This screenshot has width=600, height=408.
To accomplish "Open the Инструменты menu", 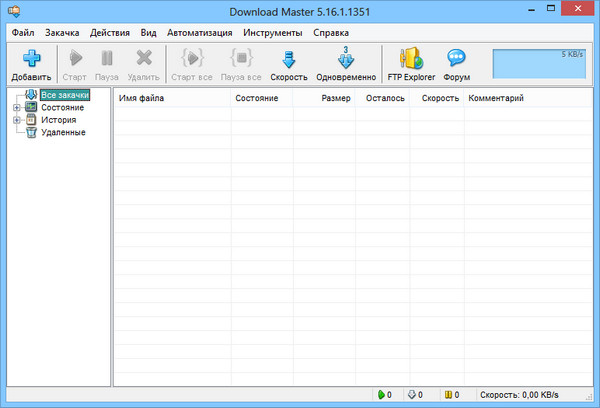I will [x=272, y=33].
